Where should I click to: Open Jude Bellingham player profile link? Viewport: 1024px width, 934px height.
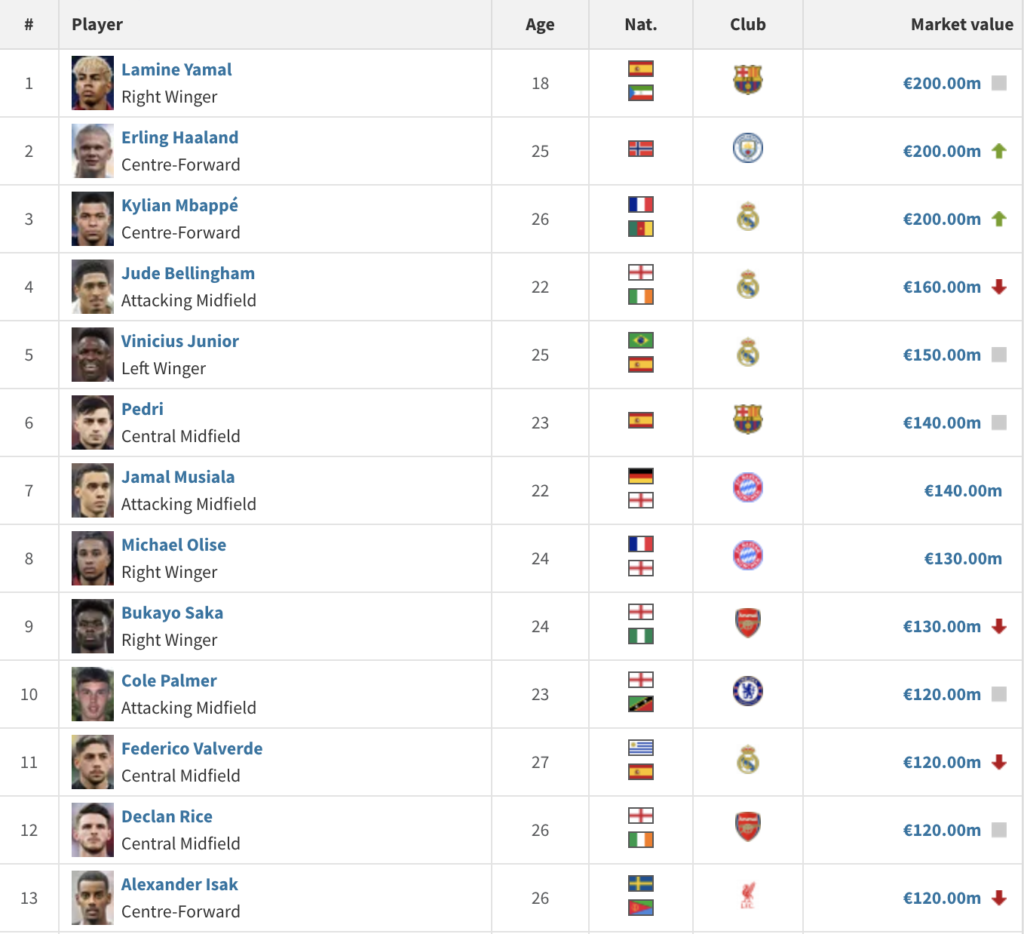click(188, 273)
